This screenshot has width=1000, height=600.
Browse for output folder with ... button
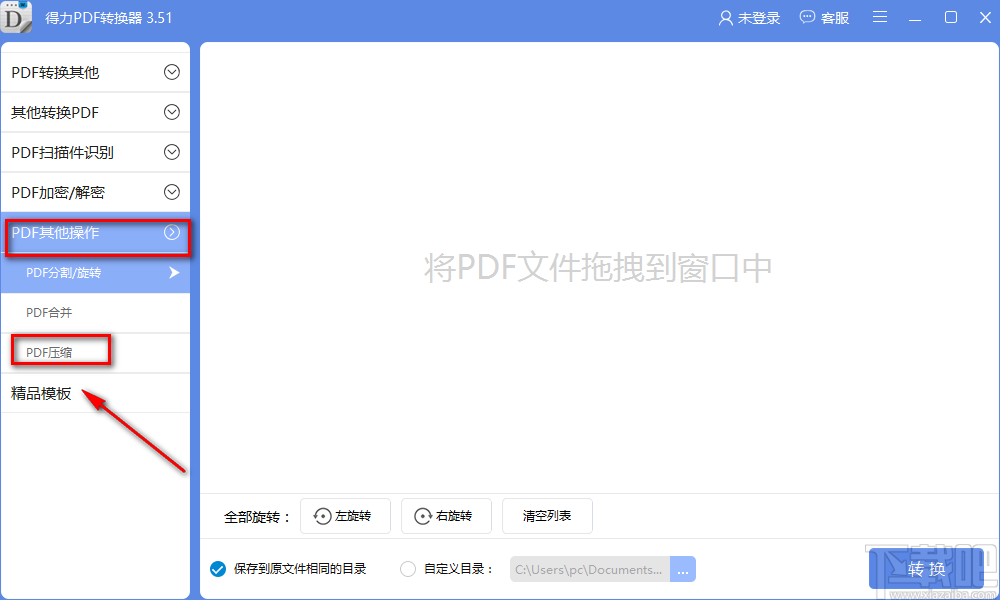click(x=682, y=569)
